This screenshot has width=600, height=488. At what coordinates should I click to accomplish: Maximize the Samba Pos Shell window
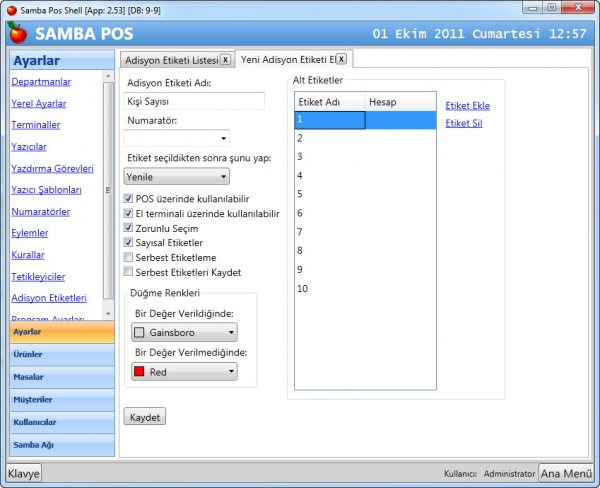(x=551, y=7)
